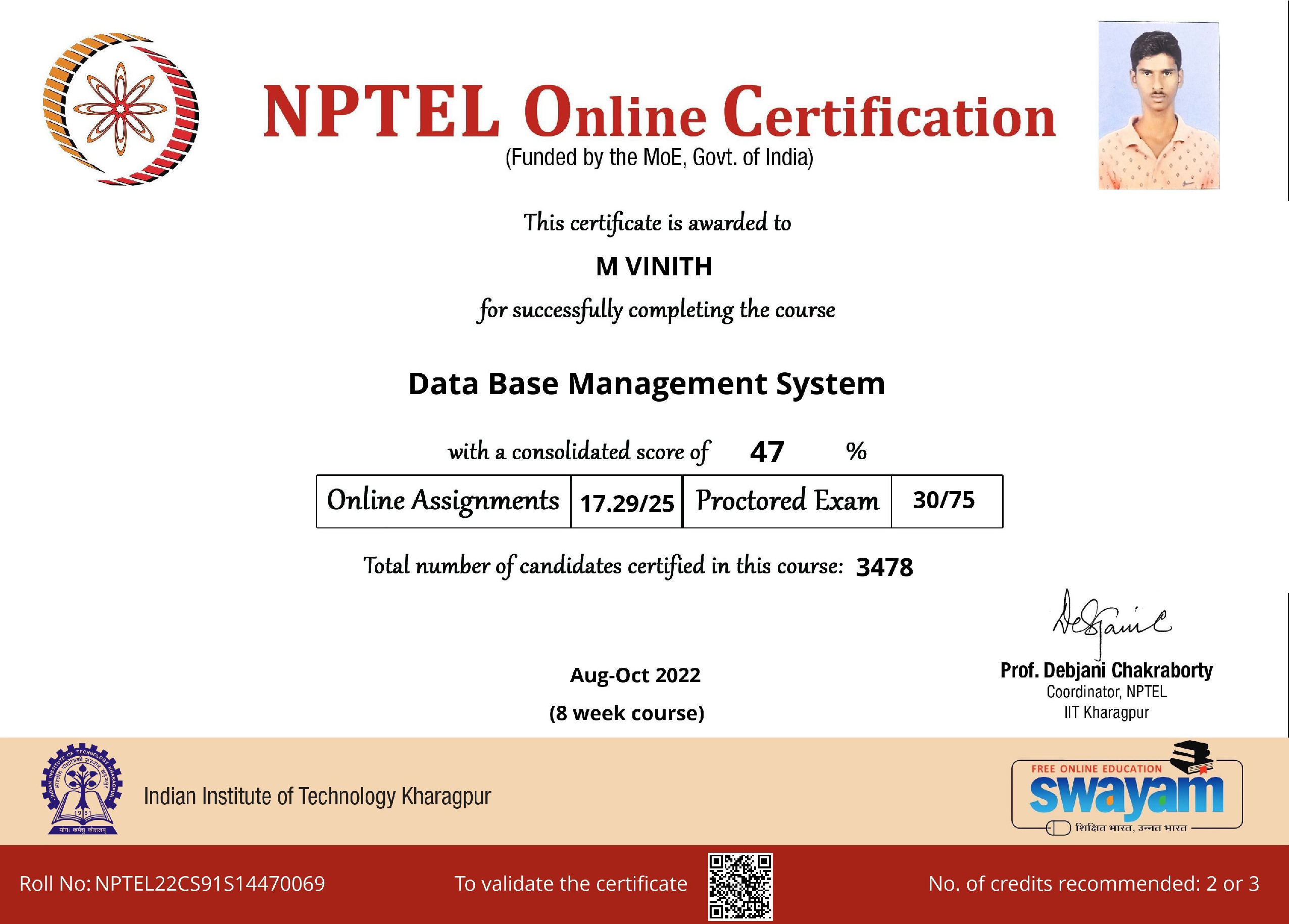The height and width of the screenshot is (924, 1289).
Task: Click the IIT Kharagpur emblem
Action: (82, 789)
